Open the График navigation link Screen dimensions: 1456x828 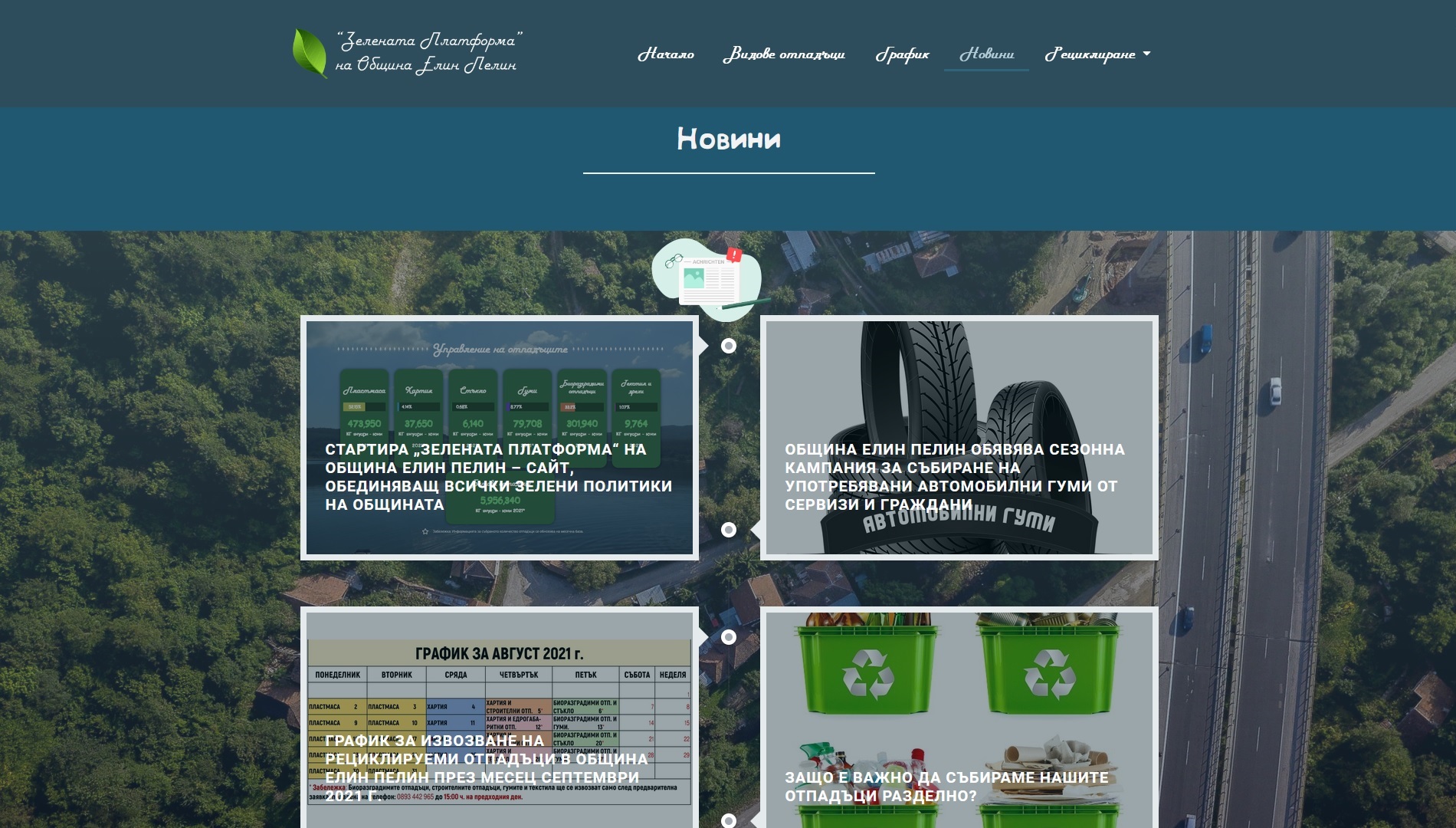click(902, 54)
